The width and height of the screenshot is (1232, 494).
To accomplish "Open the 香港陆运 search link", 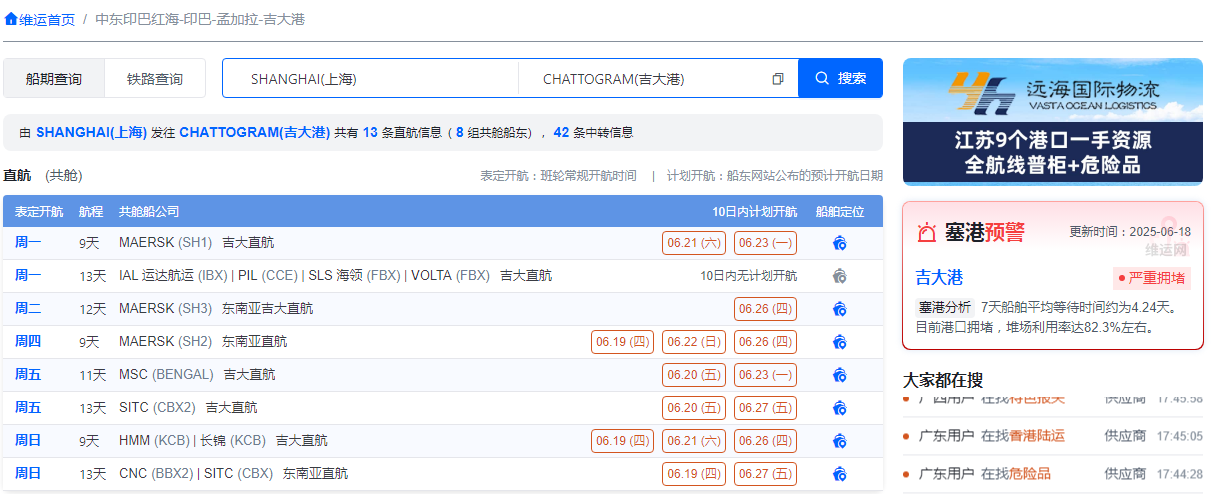I will point(1037,436).
